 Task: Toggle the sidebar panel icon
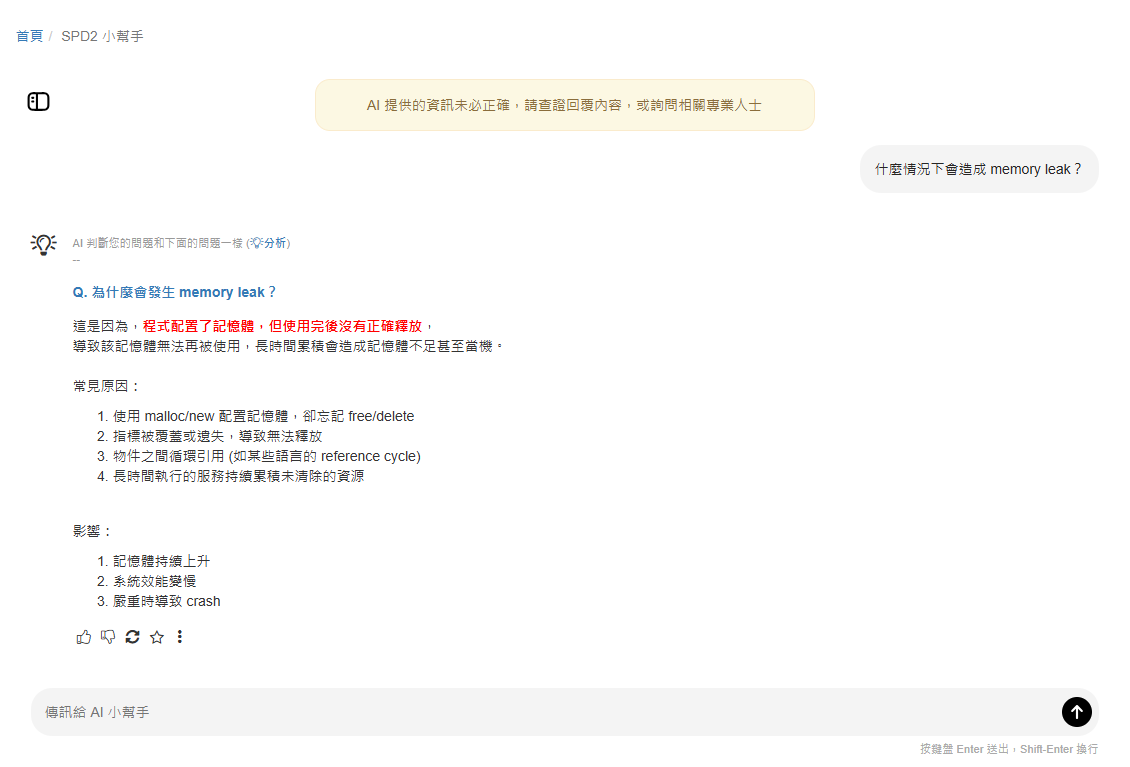(38, 101)
